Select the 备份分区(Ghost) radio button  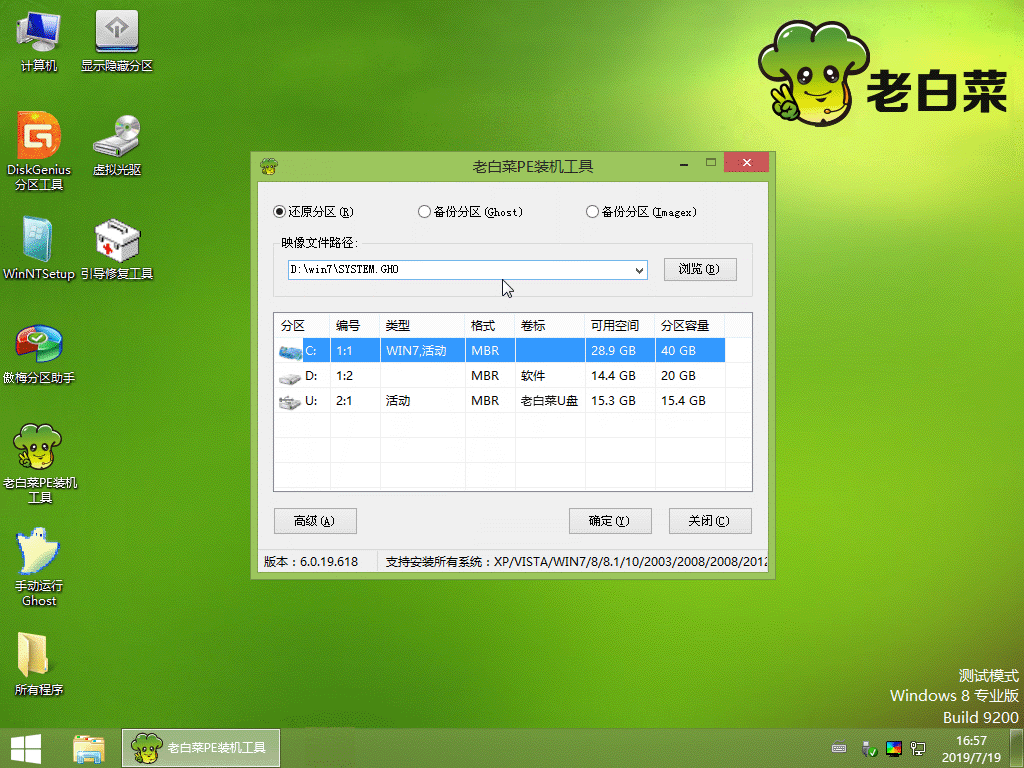pos(424,212)
